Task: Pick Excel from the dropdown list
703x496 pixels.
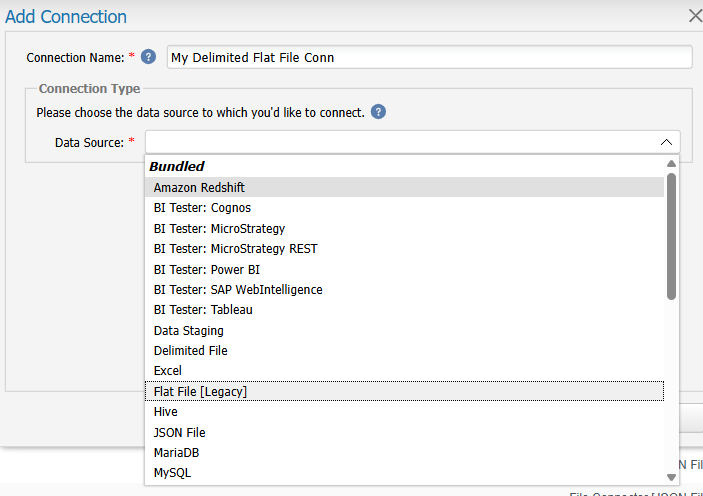Action: click(x=404, y=370)
